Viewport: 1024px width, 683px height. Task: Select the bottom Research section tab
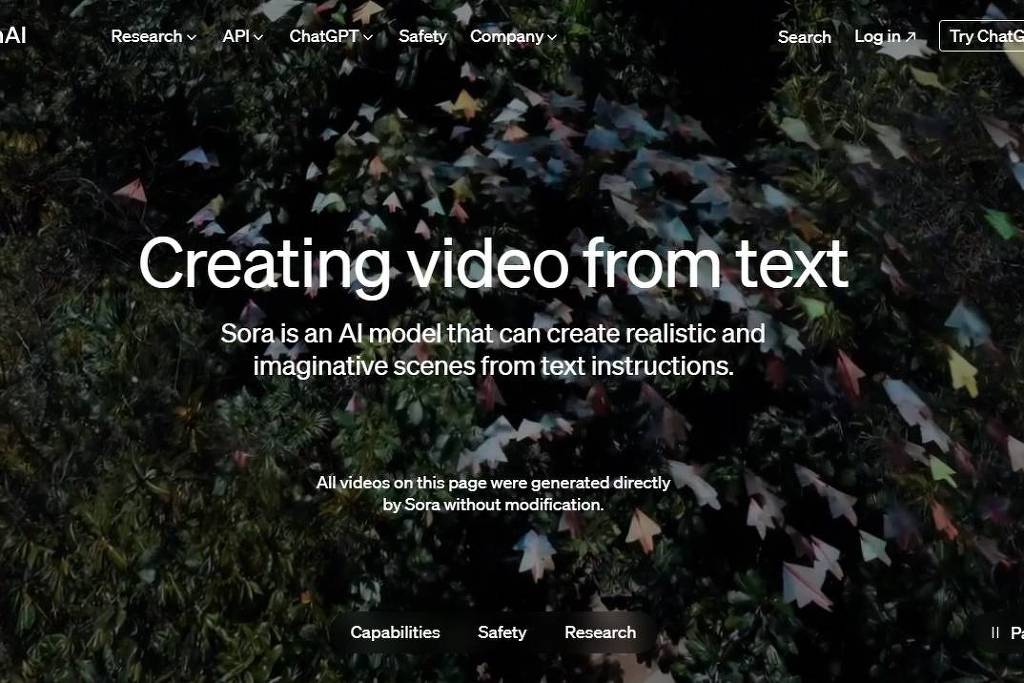click(600, 632)
